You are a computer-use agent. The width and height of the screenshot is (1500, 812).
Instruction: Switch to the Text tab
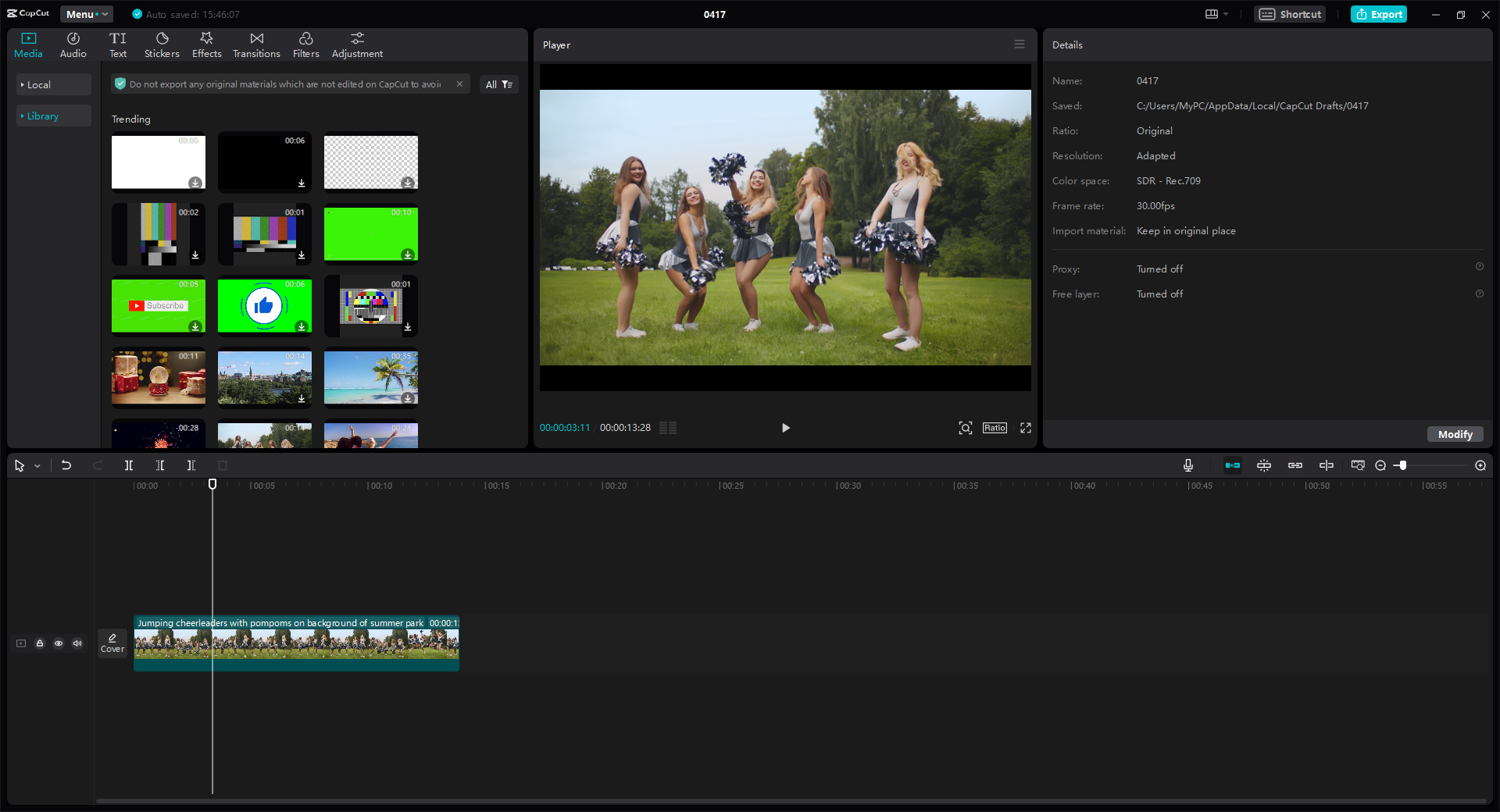[118, 43]
